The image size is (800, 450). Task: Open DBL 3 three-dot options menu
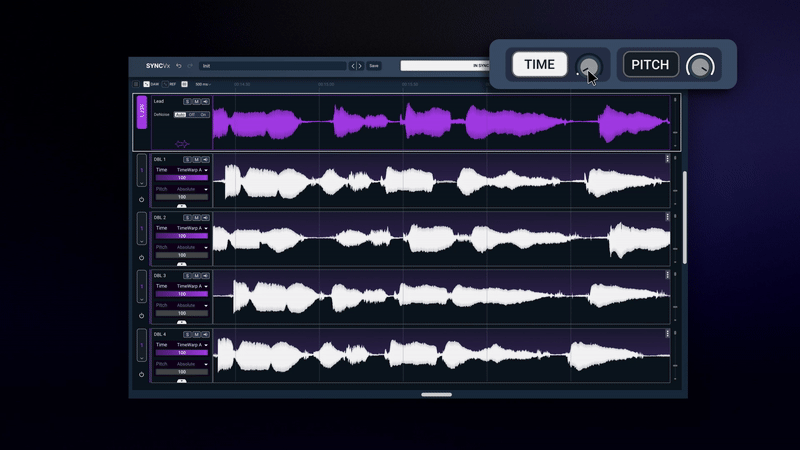tap(667, 275)
